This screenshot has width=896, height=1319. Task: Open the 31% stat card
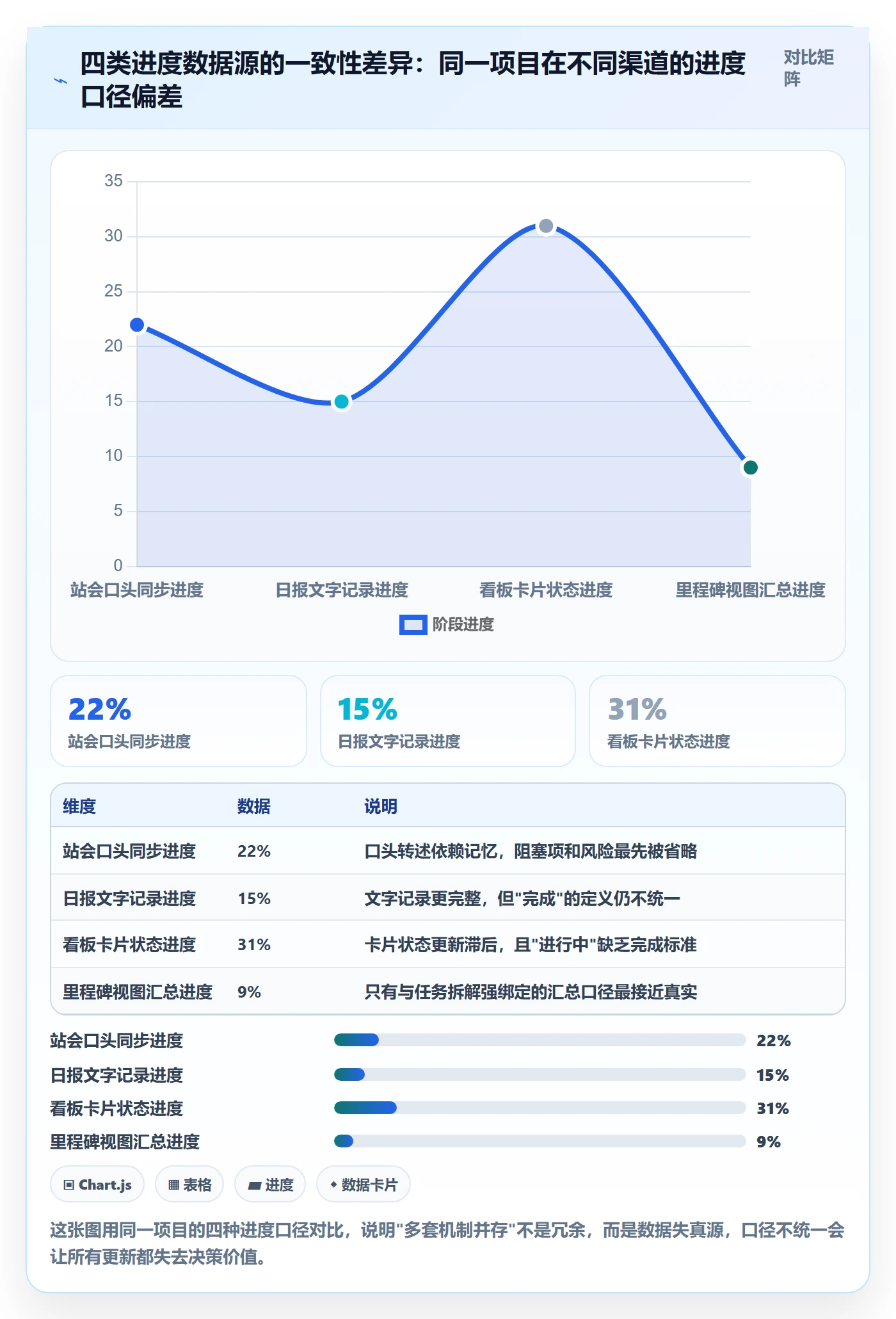(717, 721)
